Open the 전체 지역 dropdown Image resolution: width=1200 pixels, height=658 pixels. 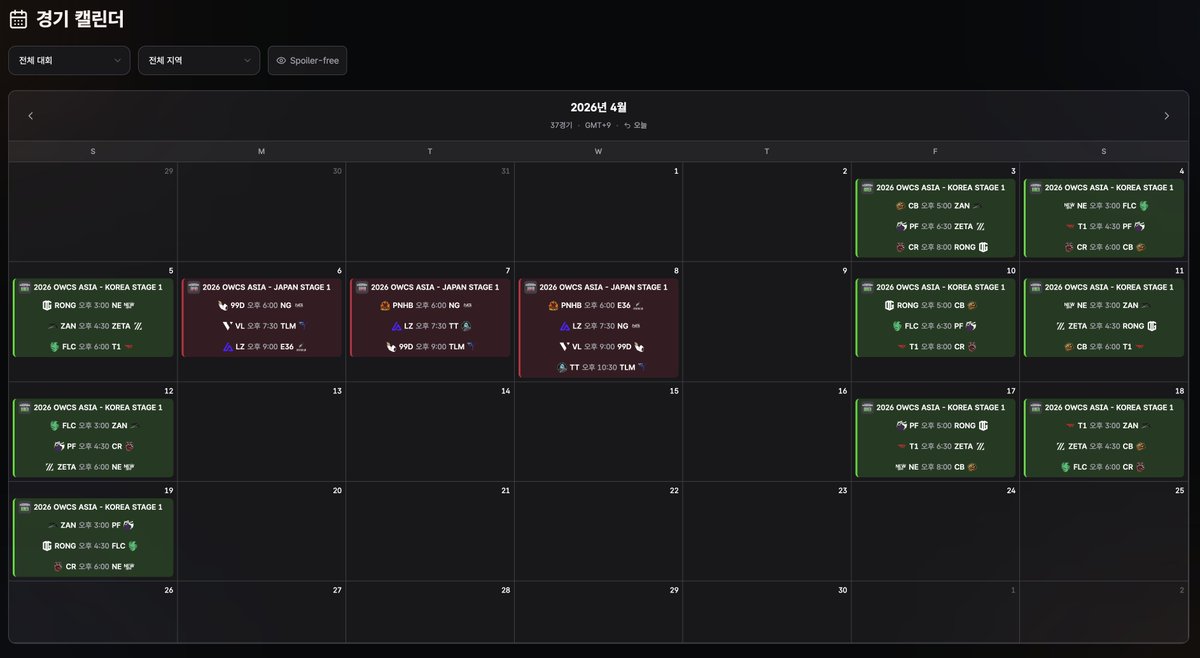198,60
